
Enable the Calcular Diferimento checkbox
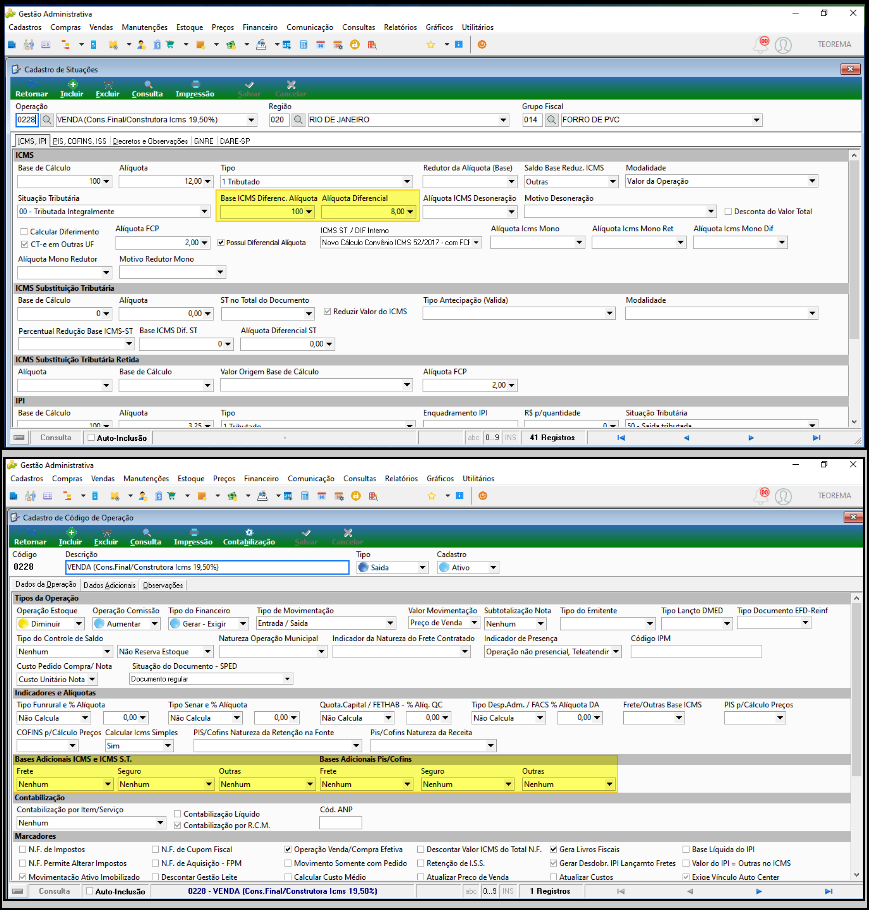[24, 232]
